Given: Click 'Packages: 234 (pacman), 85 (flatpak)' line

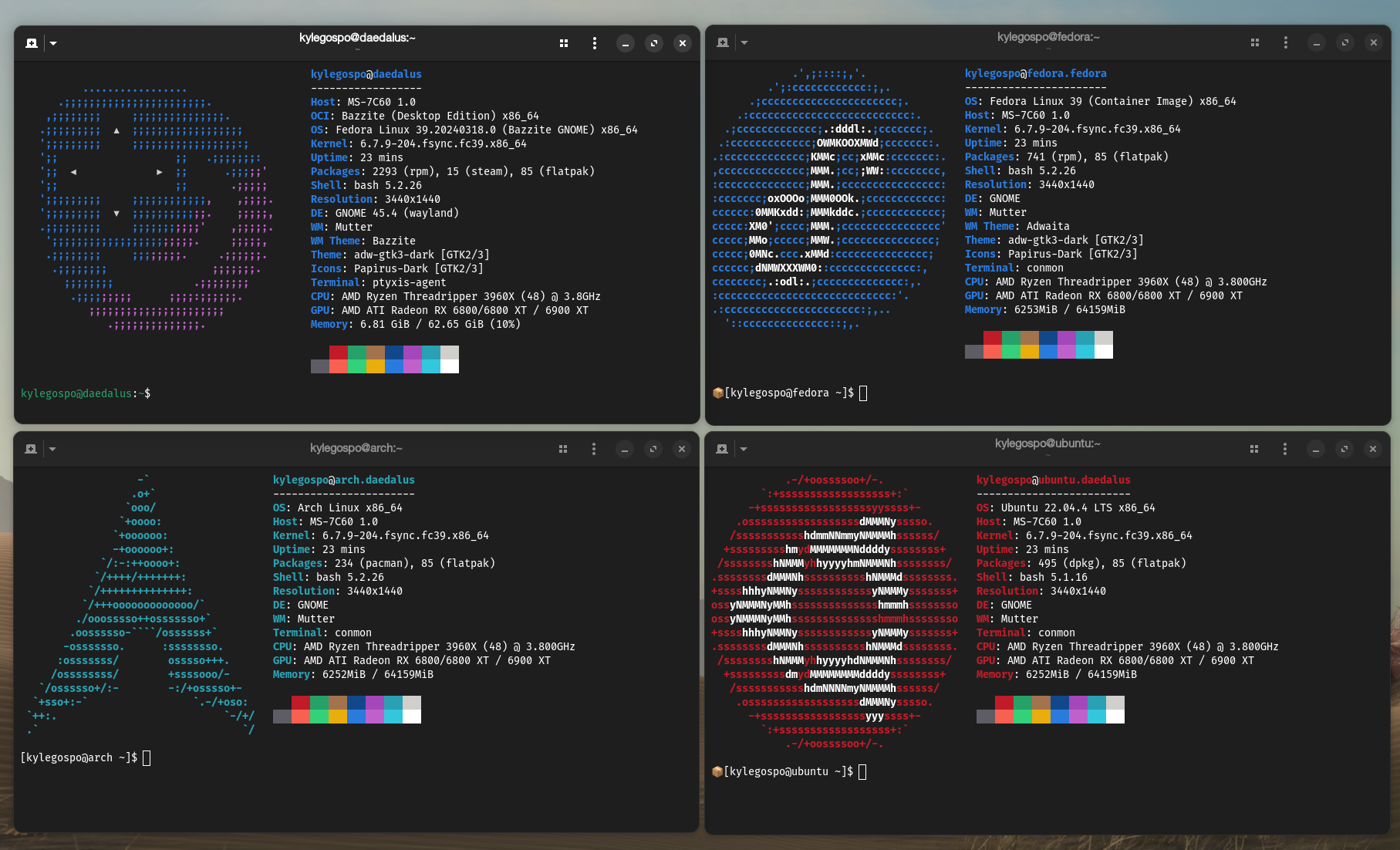Looking at the screenshot, I should 384,563.
